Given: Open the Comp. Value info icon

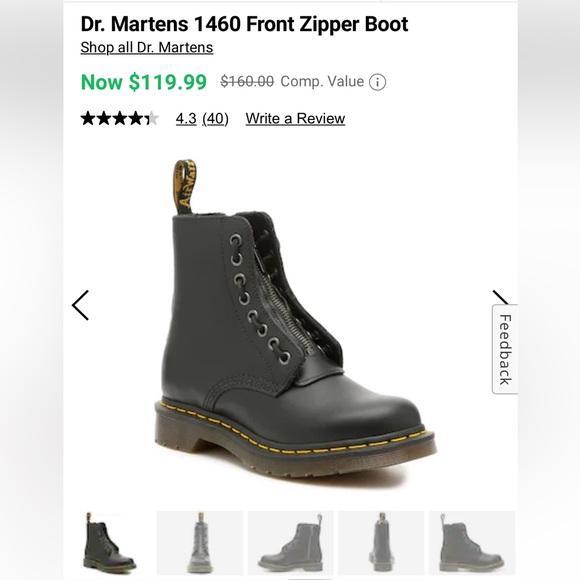Looking at the screenshot, I should 377,82.
